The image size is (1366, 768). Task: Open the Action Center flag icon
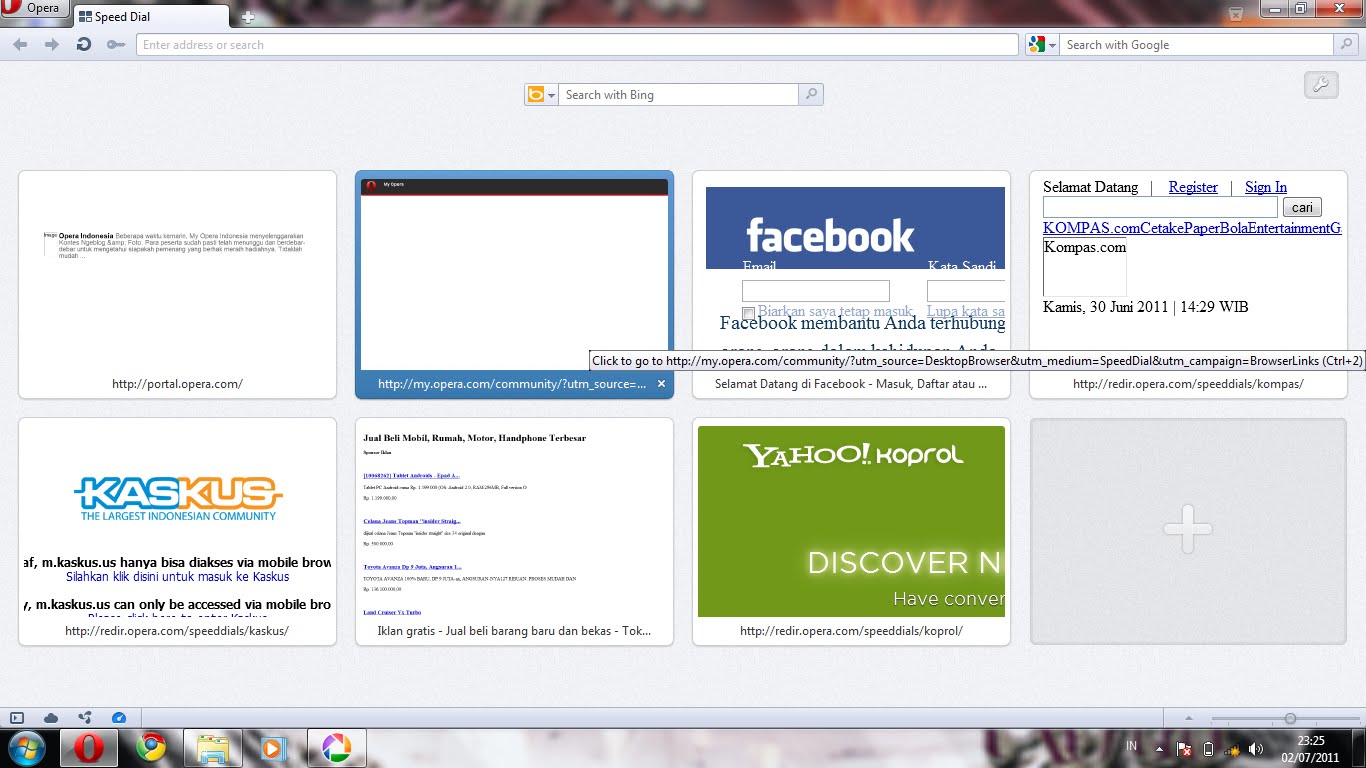1184,748
